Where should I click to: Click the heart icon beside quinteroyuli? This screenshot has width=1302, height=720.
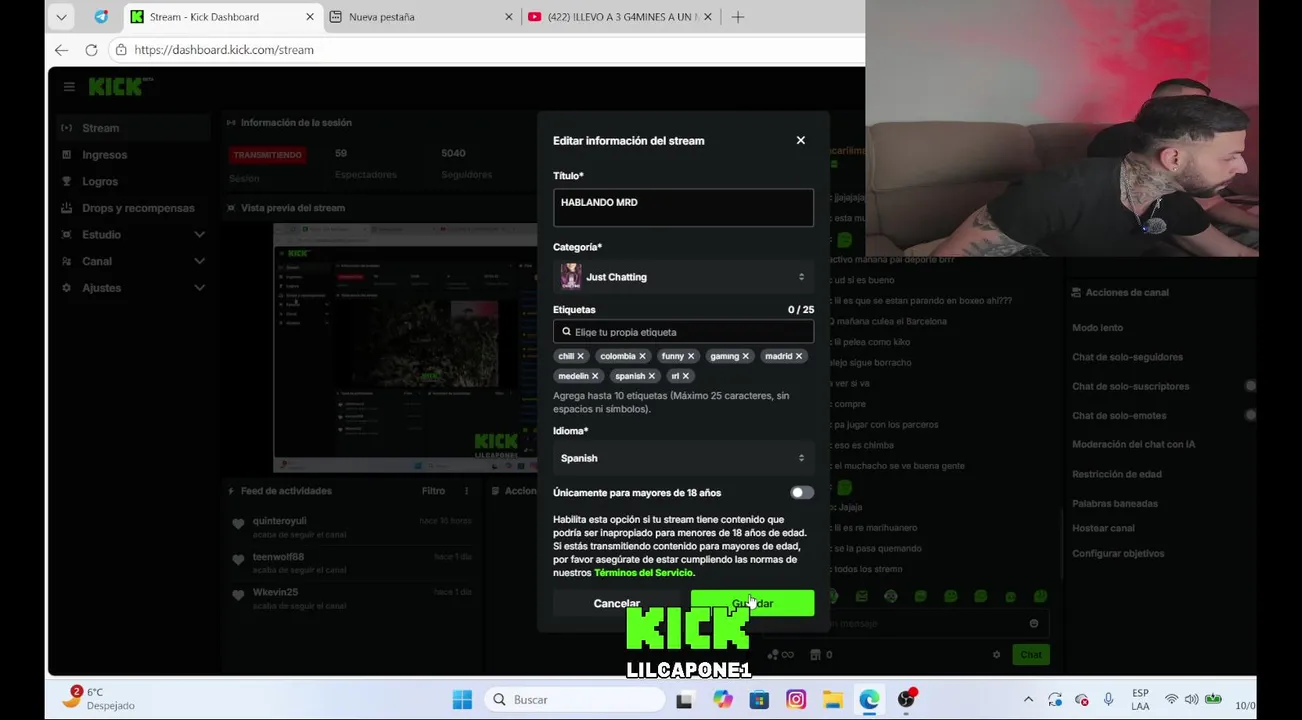tap(238, 524)
